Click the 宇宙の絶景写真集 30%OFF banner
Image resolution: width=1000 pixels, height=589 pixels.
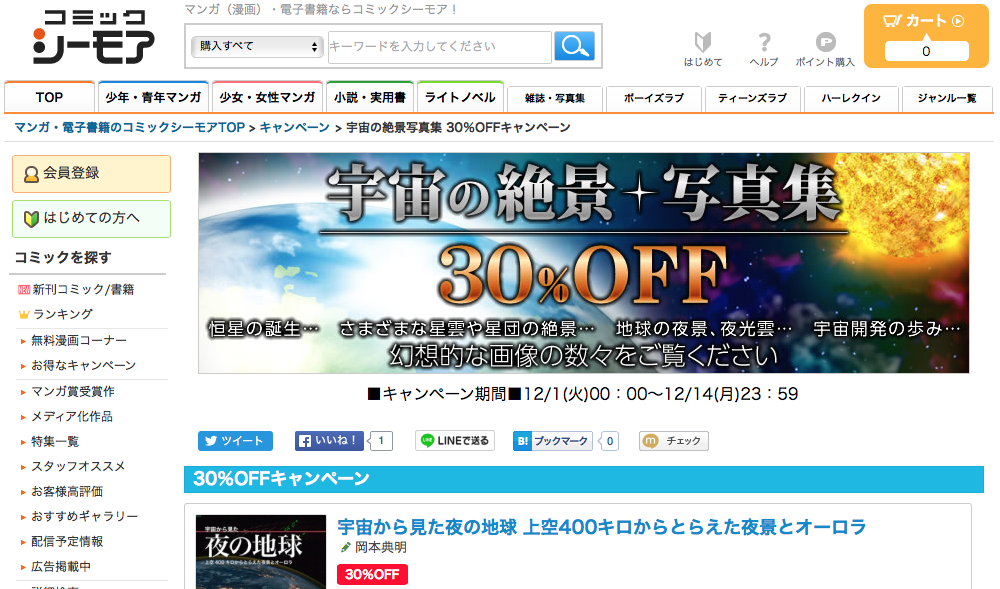tap(584, 263)
